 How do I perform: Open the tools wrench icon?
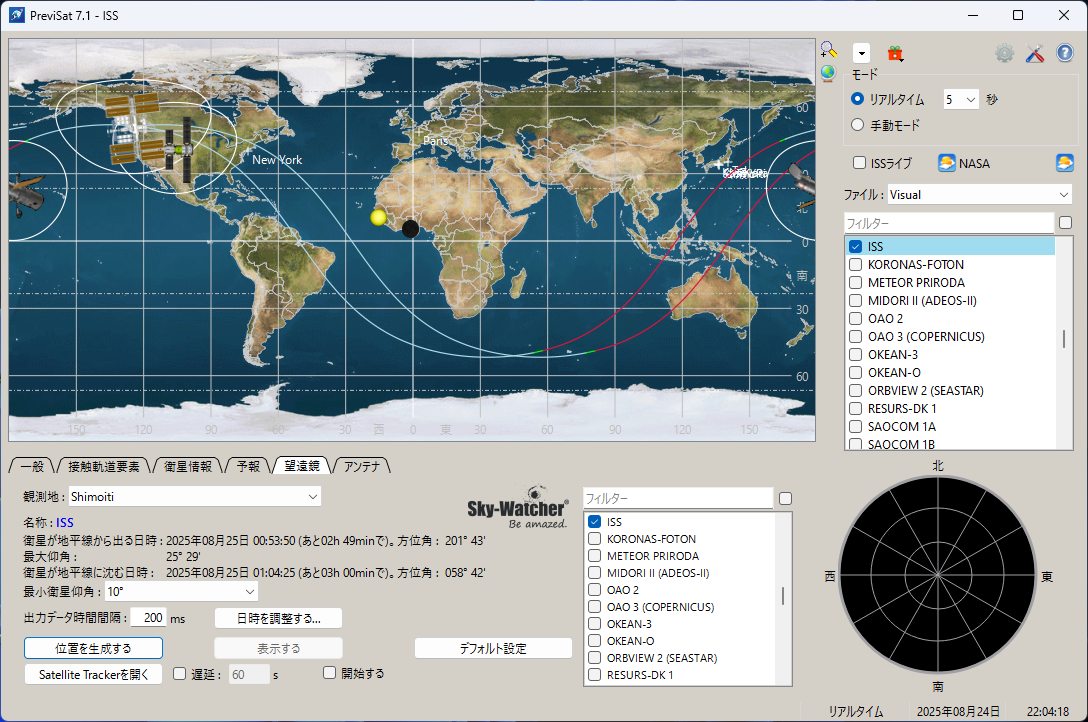coord(1035,53)
